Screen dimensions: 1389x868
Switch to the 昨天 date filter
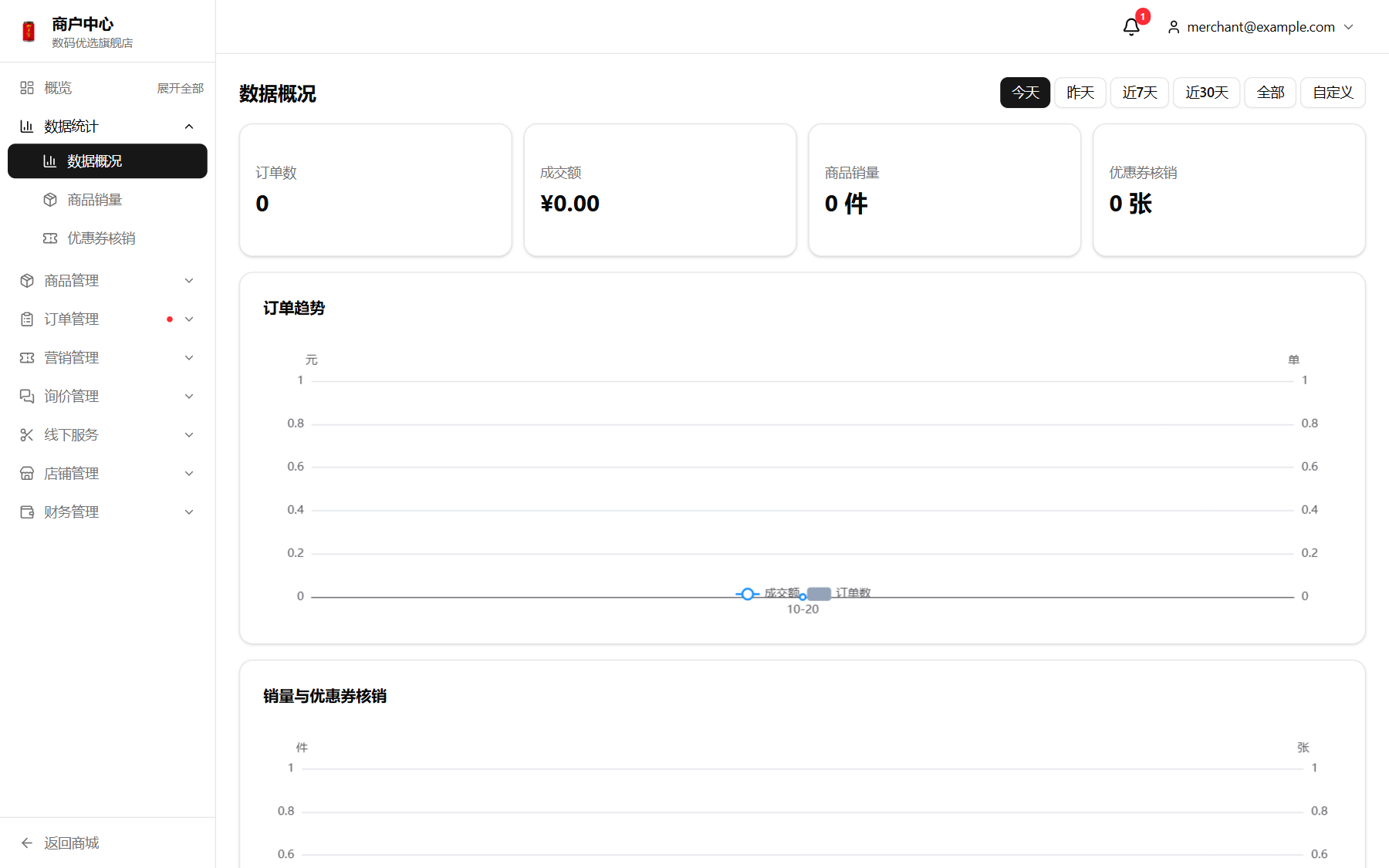click(1080, 93)
